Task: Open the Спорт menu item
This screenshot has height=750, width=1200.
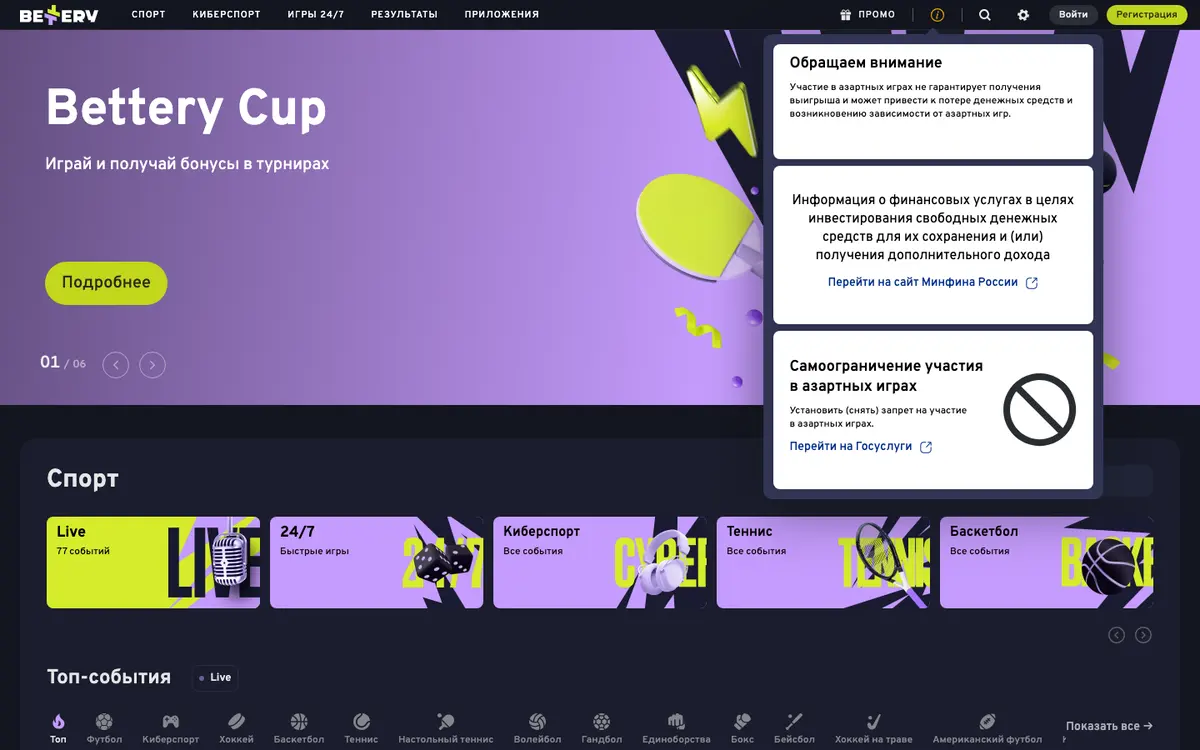Action: point(148,15)
